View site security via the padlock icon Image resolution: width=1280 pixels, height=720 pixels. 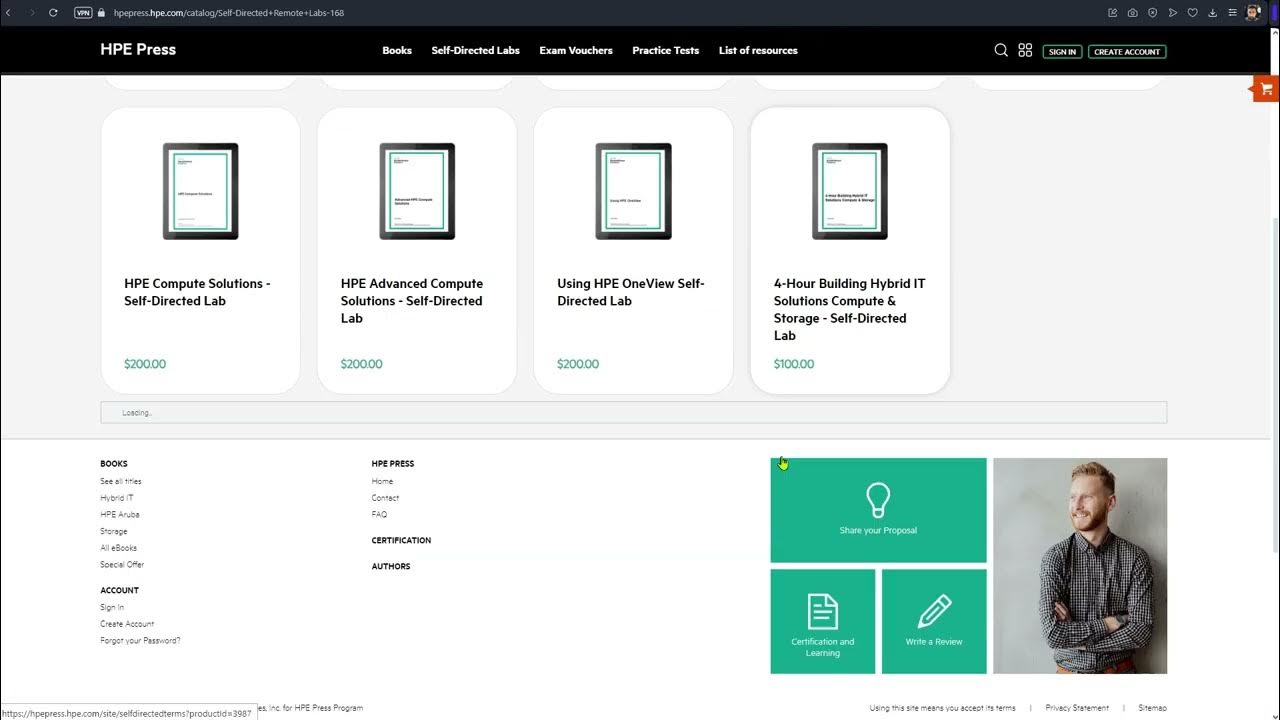click(101, 13)
